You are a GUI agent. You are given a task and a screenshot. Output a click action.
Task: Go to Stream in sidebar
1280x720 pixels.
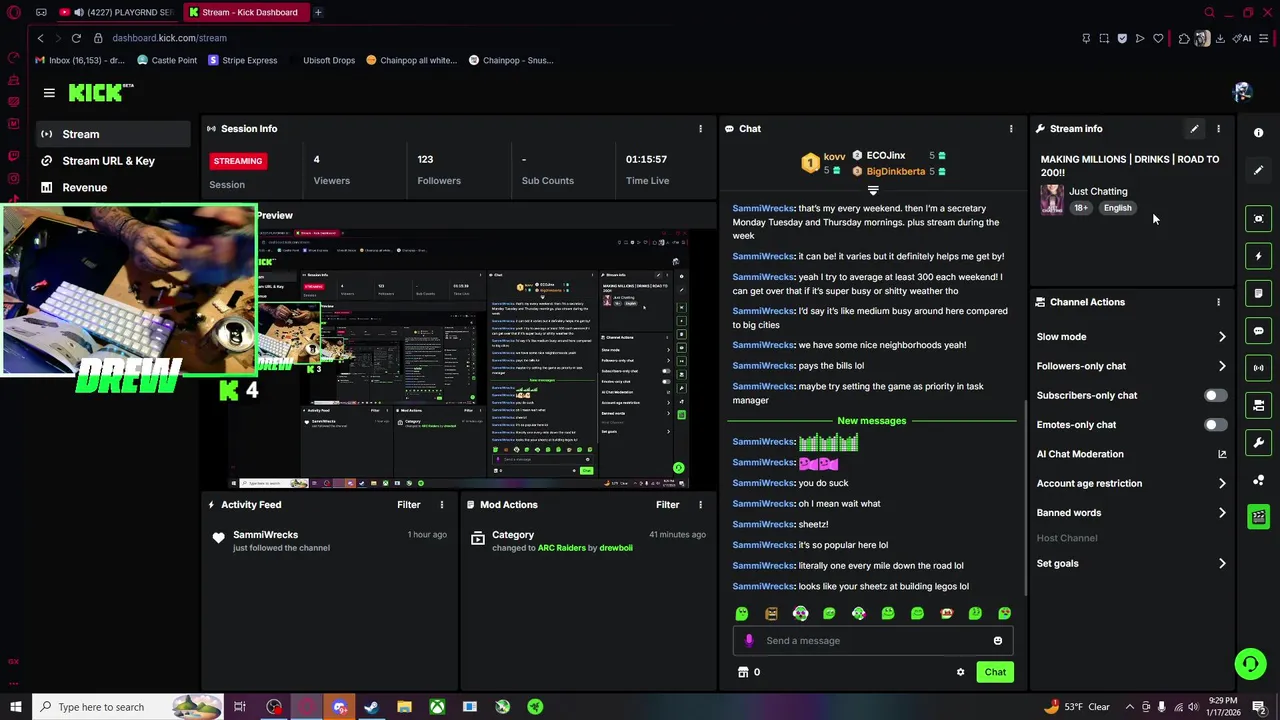114,134
